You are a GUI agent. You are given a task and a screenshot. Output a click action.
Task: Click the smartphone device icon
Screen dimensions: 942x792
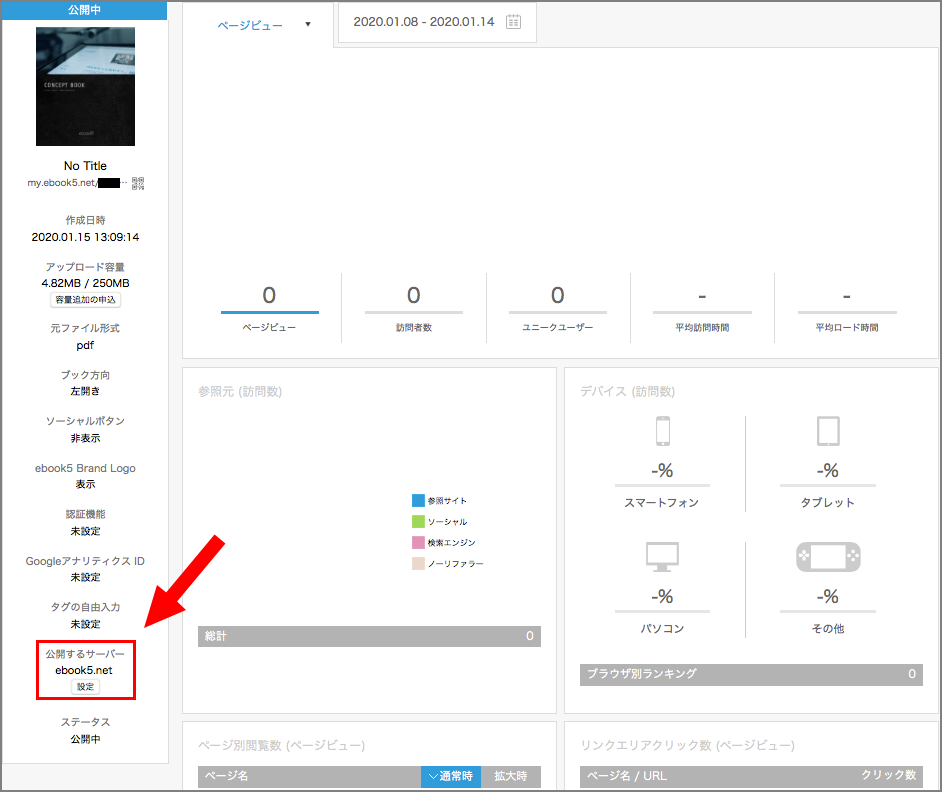(662, 431)
